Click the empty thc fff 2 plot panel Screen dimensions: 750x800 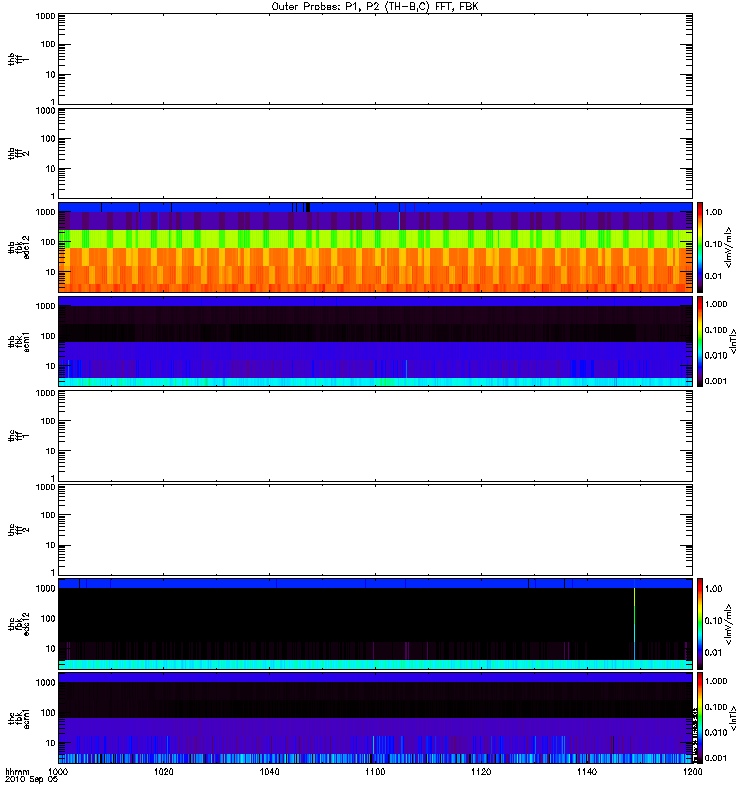point(376,530)
